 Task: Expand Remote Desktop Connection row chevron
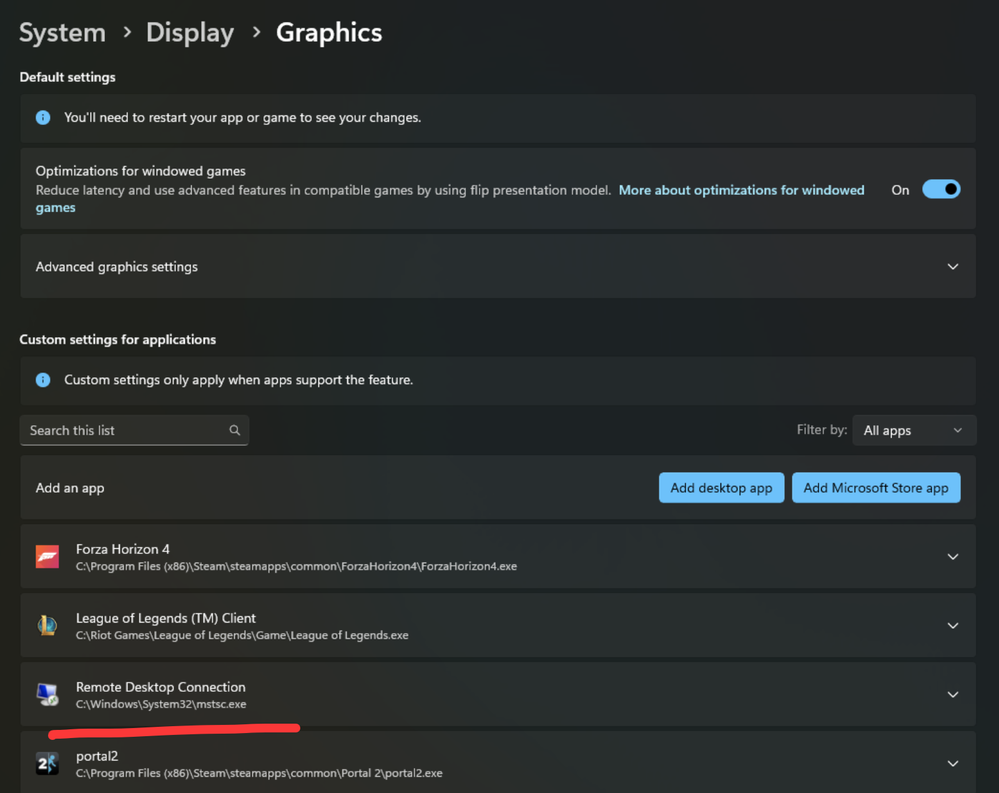point(952,694)
